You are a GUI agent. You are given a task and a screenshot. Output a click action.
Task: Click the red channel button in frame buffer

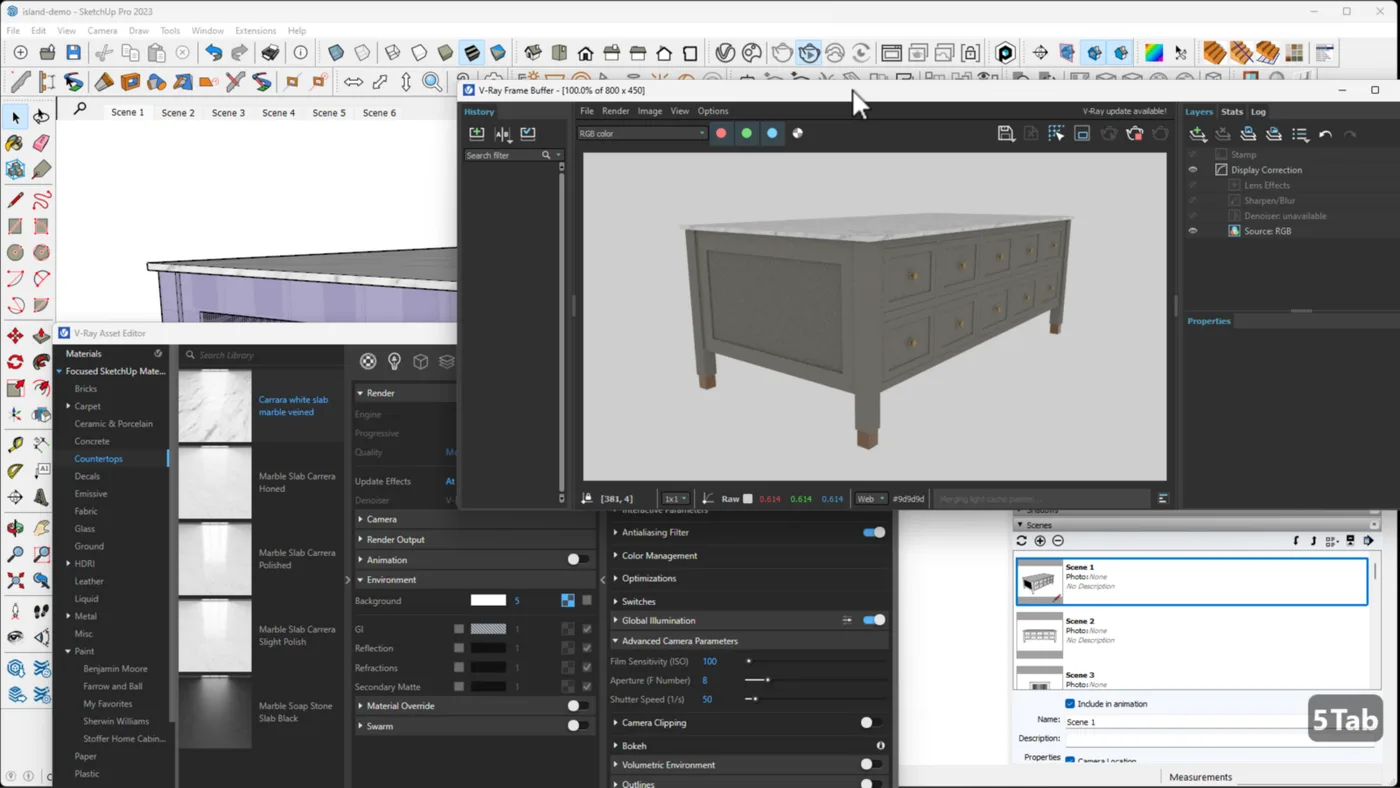pyautogui.click(x=721, y=133)
